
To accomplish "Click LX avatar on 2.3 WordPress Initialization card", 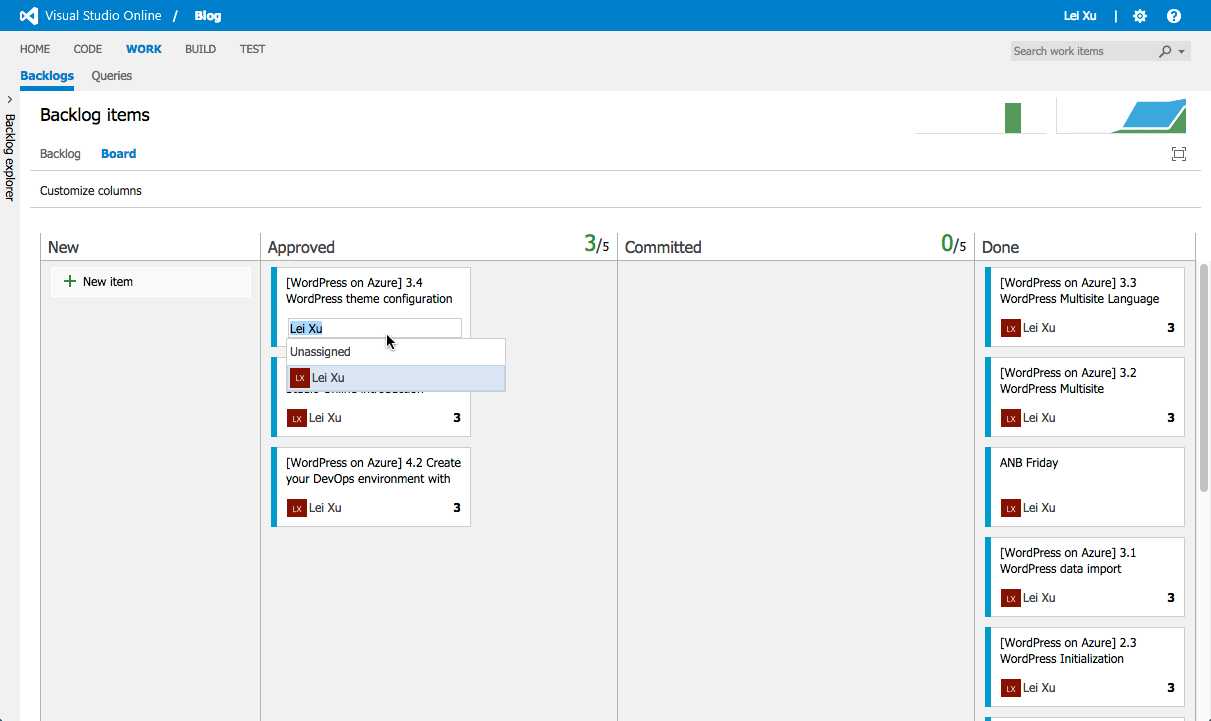I will [x=1010, y=688].
